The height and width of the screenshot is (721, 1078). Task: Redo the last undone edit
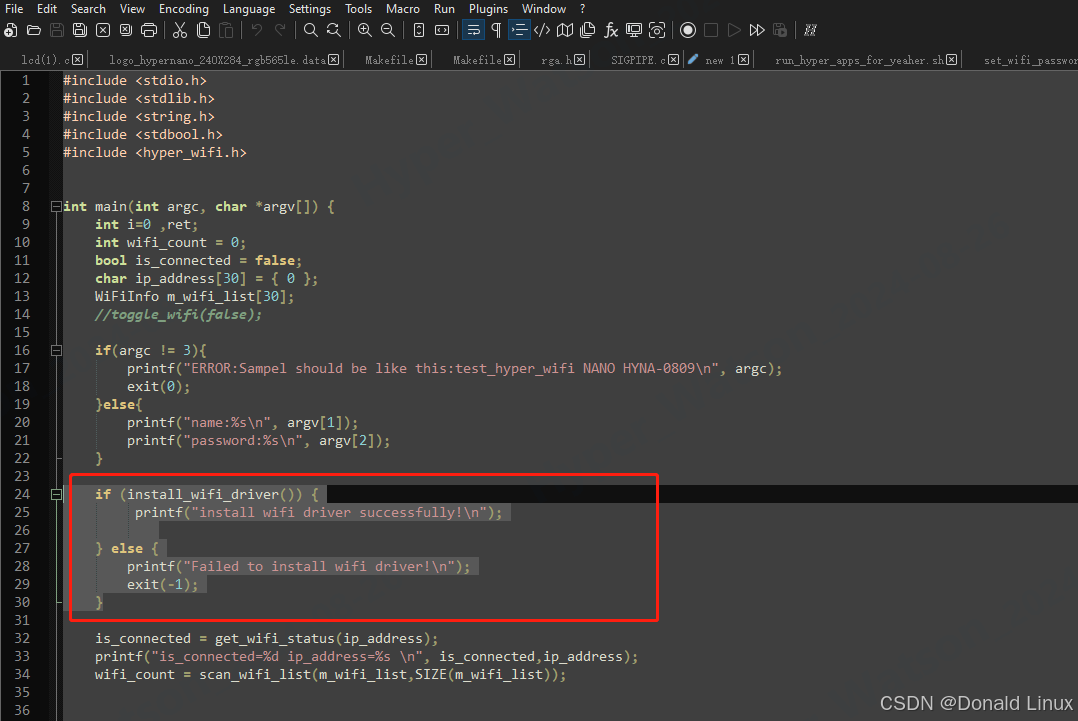tap(280, 30)
